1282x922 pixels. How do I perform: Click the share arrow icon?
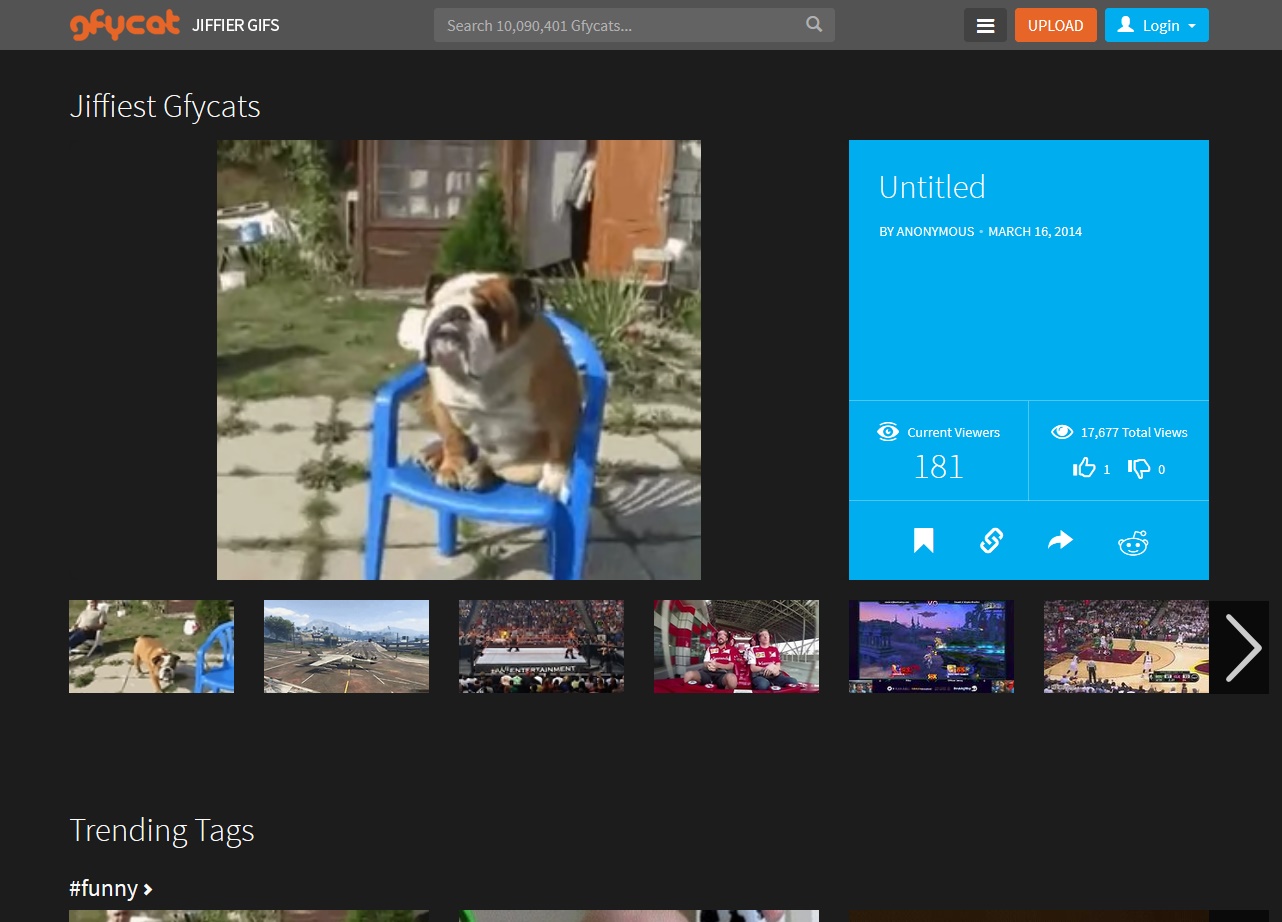pos(1060,541)
